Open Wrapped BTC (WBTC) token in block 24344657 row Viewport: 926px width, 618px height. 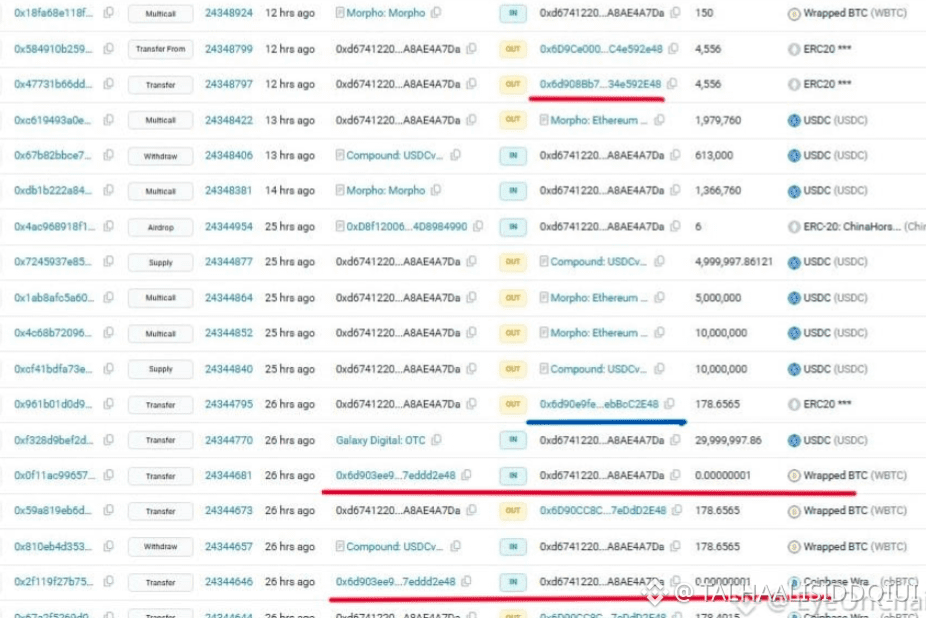855,547
